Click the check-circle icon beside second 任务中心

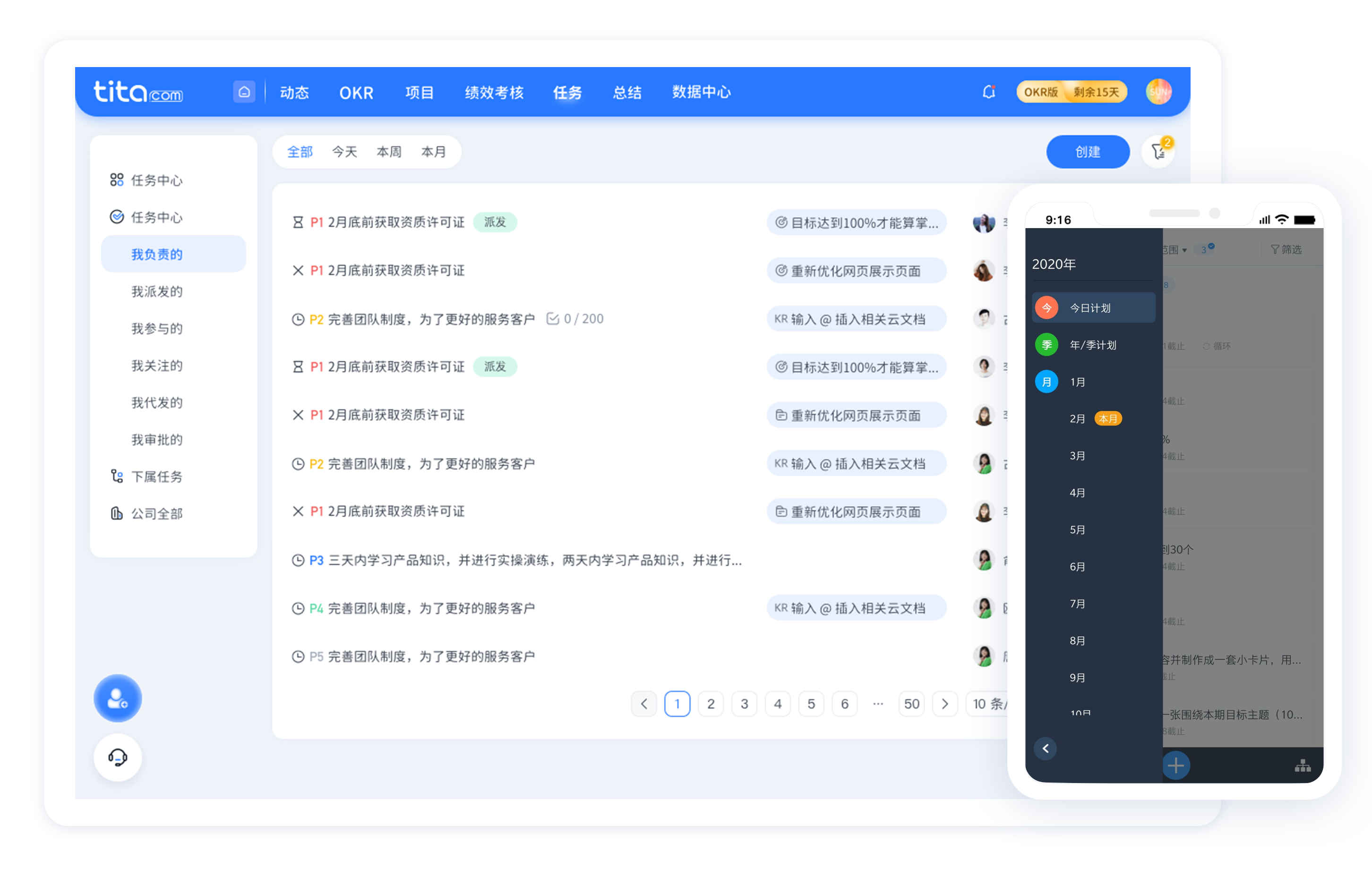[117, 217]
